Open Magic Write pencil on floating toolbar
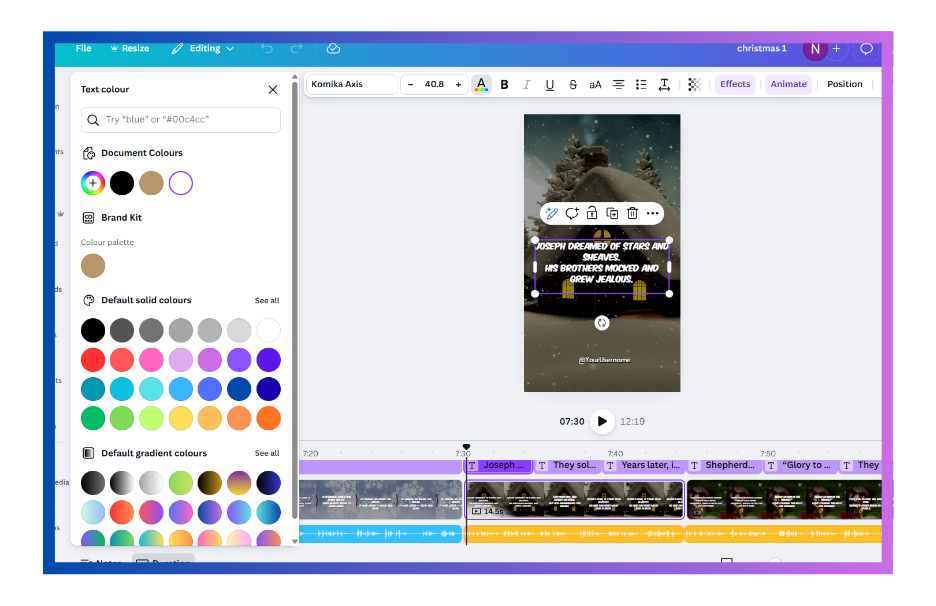The width and height of the screenshot is (936, 606). (551, 213)
